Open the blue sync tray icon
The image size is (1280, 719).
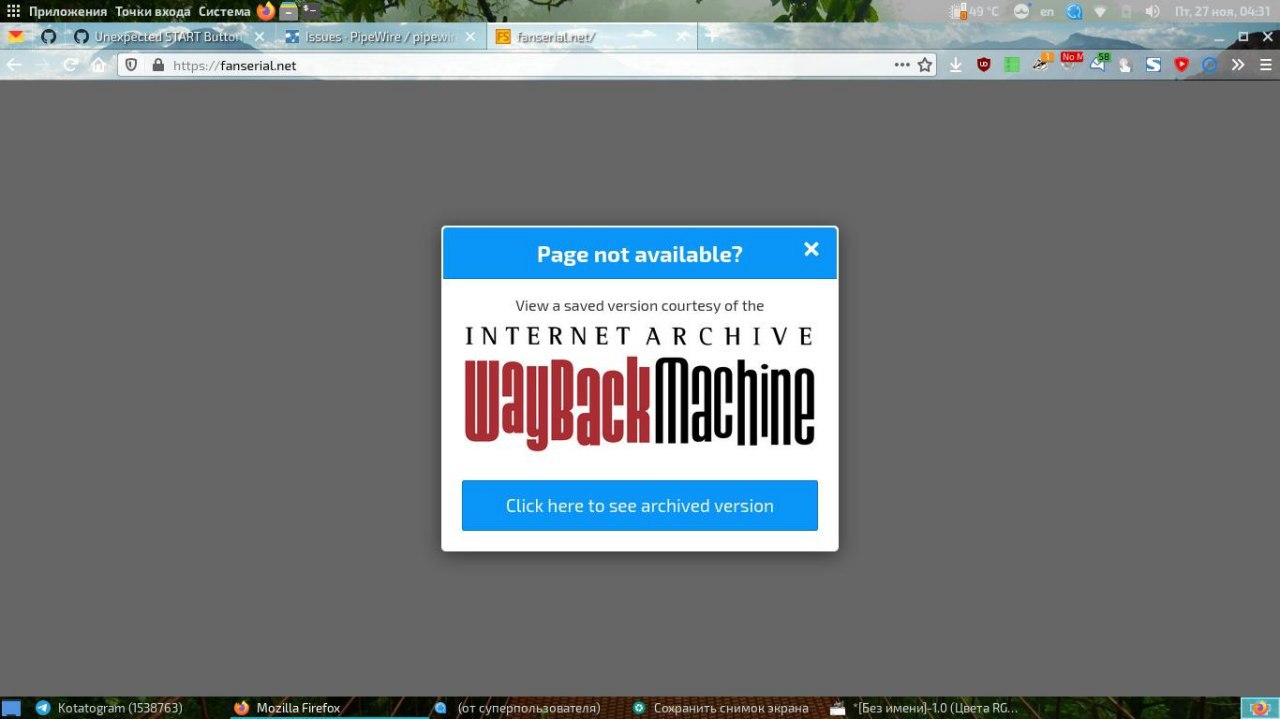click(1074, 11)
